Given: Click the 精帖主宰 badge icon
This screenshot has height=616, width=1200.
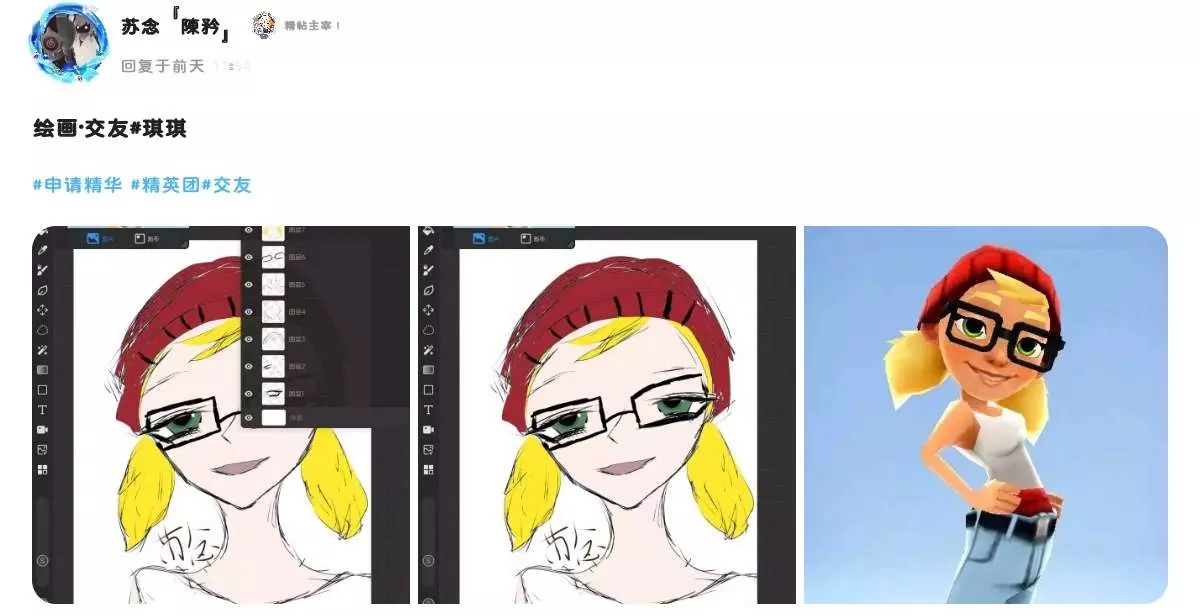Looking at the screenshot, I should (x=264, y=25).
